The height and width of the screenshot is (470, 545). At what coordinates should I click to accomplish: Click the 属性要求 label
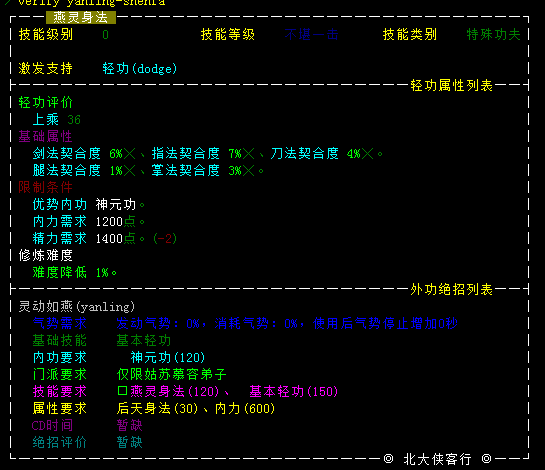[x=60, y=409]
